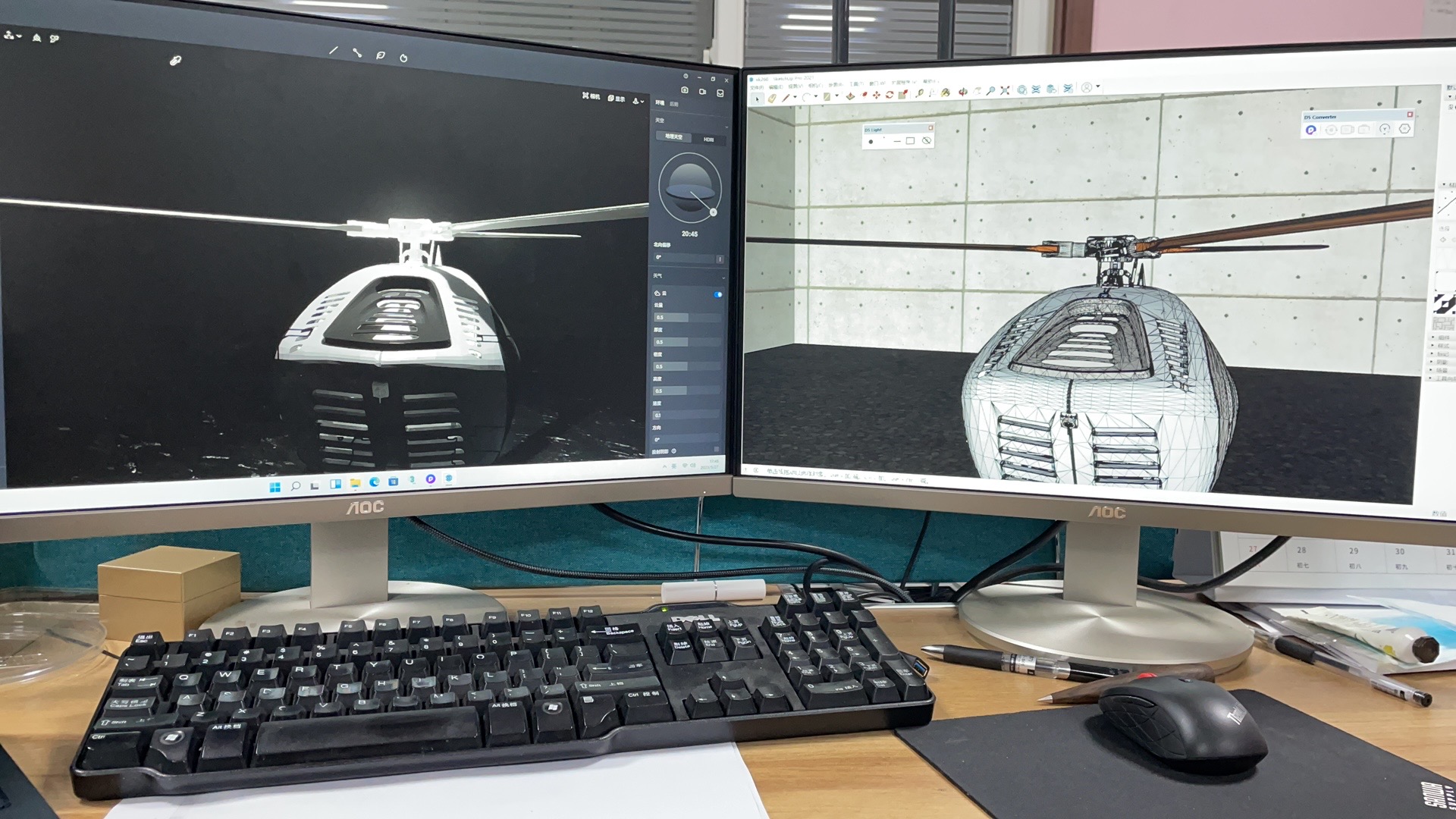Open Arc tool dropdown arrow in SketchUp
1456x819 pixels.
(x=816, y=96)
